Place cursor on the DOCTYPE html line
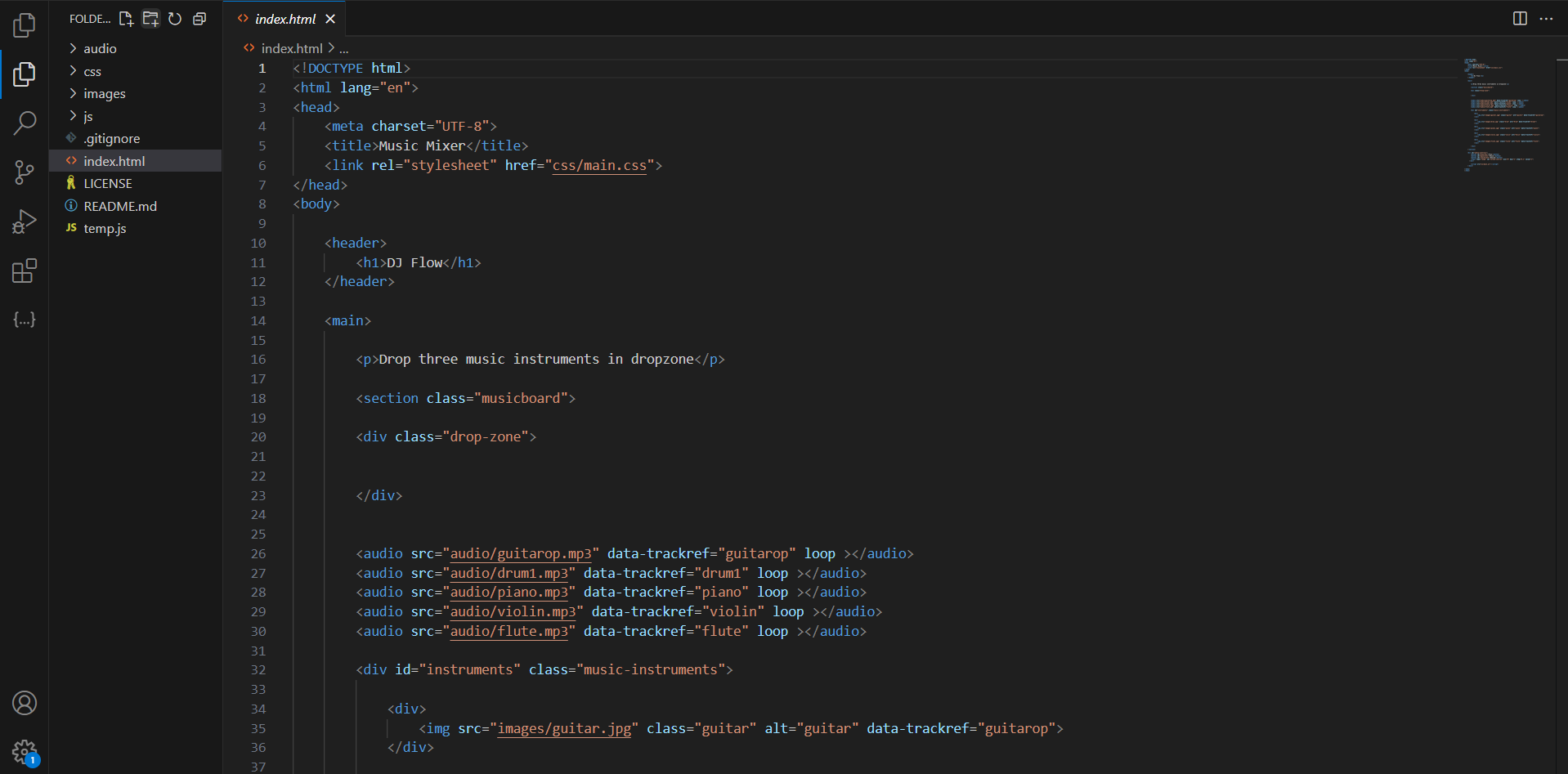The height and width of the screenshot is (774, 1568). [x=352, y=68]
